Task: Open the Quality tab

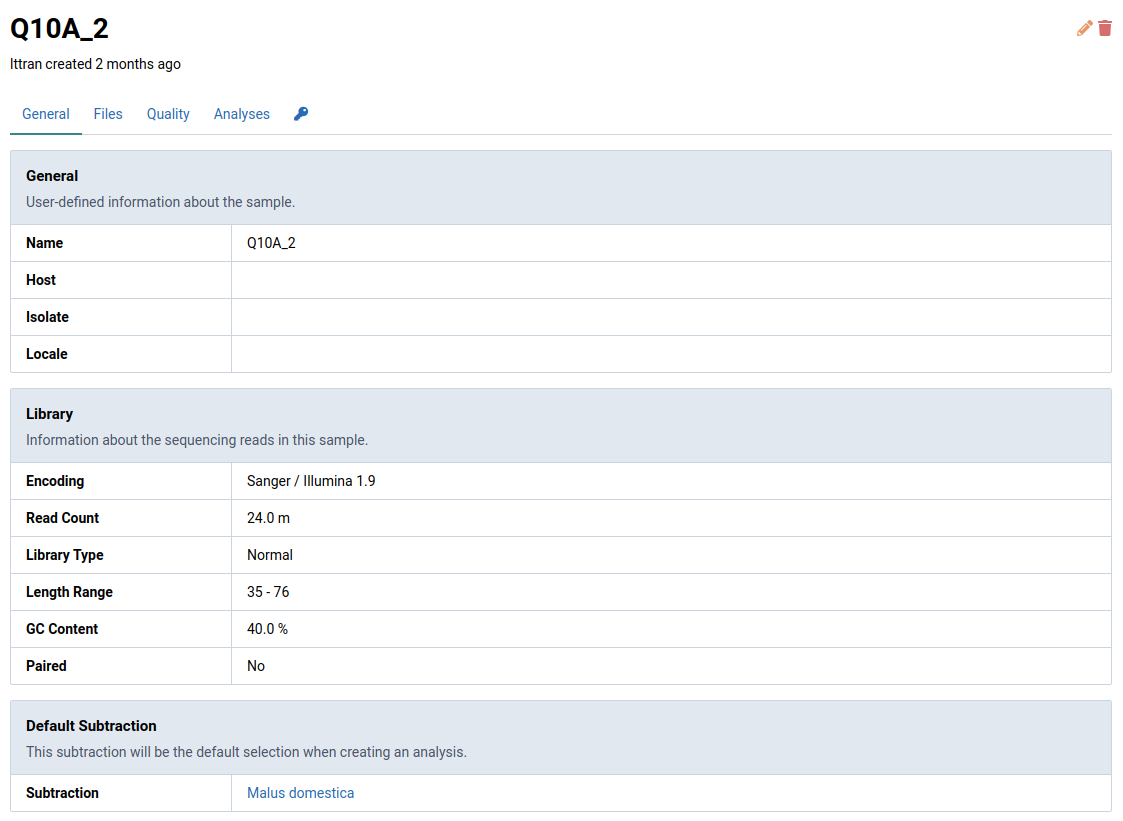Action: coord(167,113)
